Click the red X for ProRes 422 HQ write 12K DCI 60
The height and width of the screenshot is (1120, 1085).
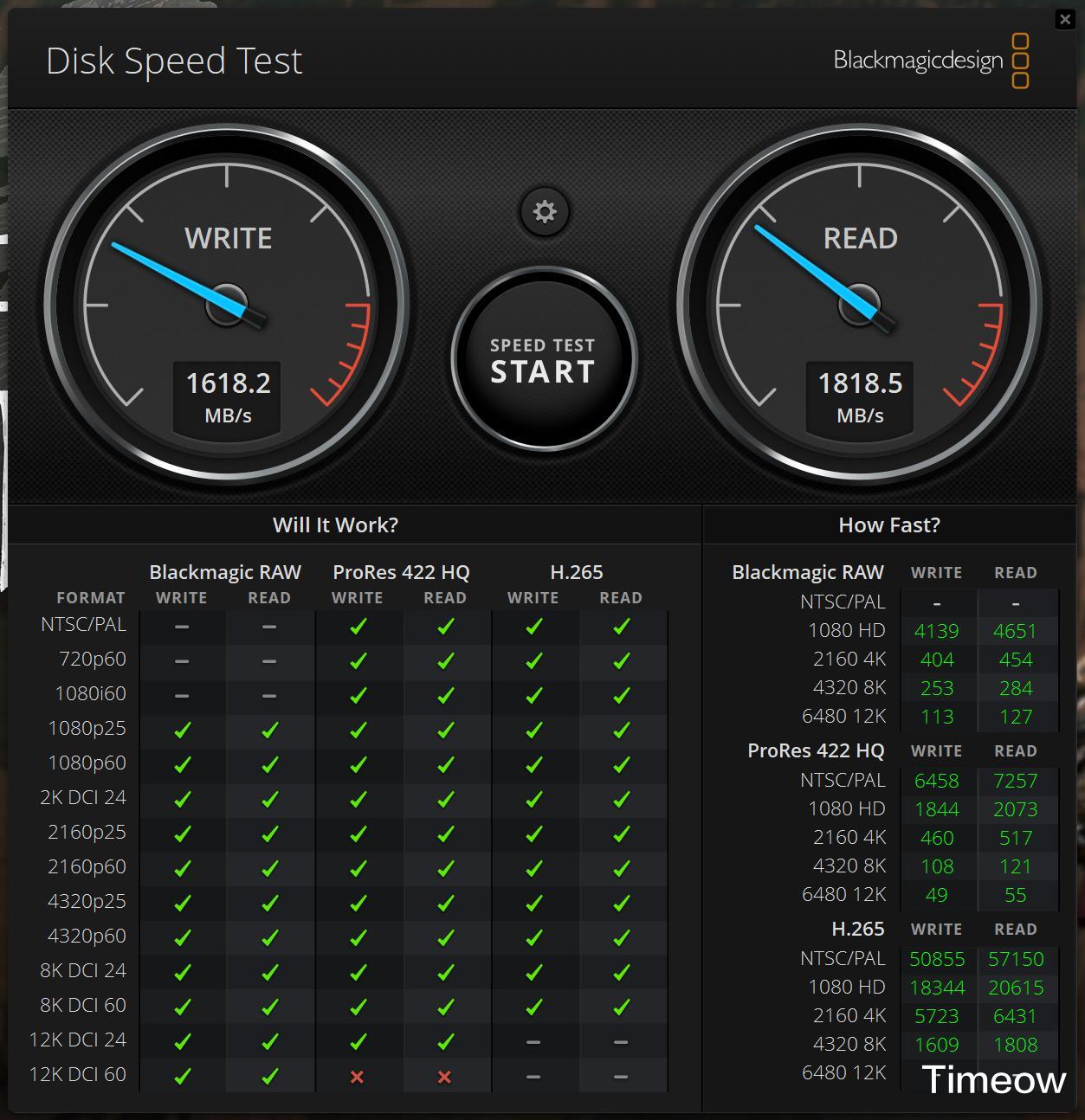(x=357, y=1077)
